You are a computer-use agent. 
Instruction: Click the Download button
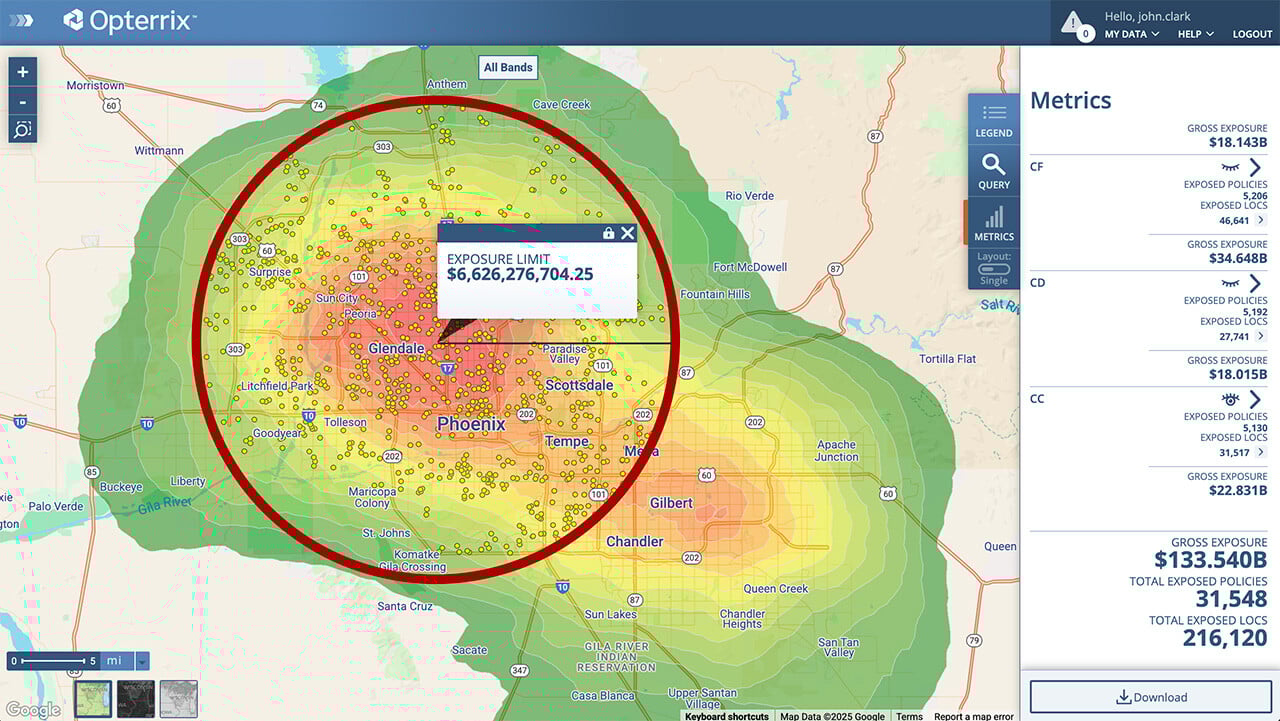[1149, 697]
